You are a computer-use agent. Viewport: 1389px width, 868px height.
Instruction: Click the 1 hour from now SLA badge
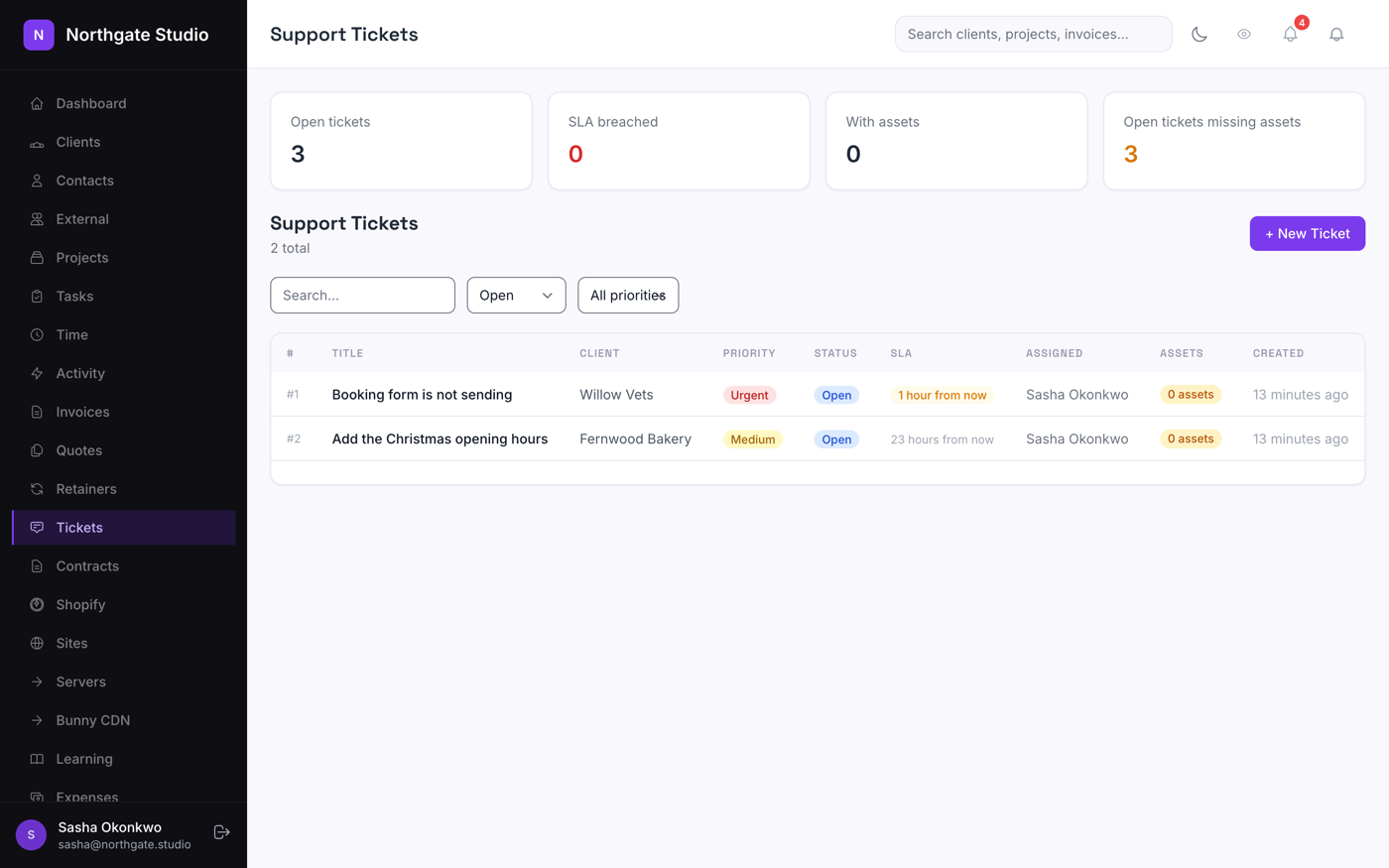(942, 395)
